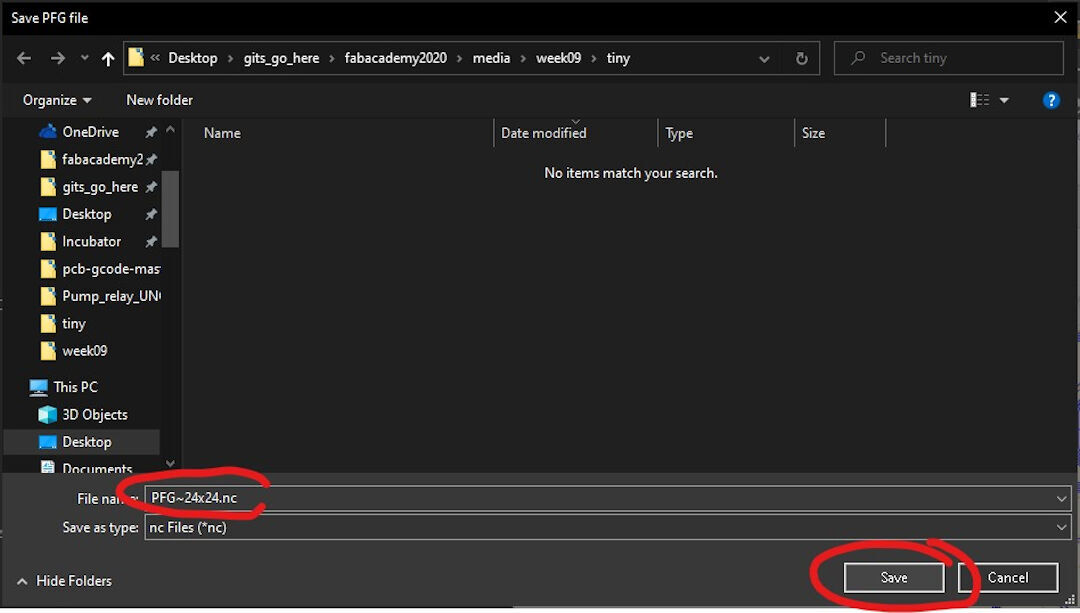Click inside the Search tiny box
Viewport: 1080px width, 613px height.
(948, 57)
